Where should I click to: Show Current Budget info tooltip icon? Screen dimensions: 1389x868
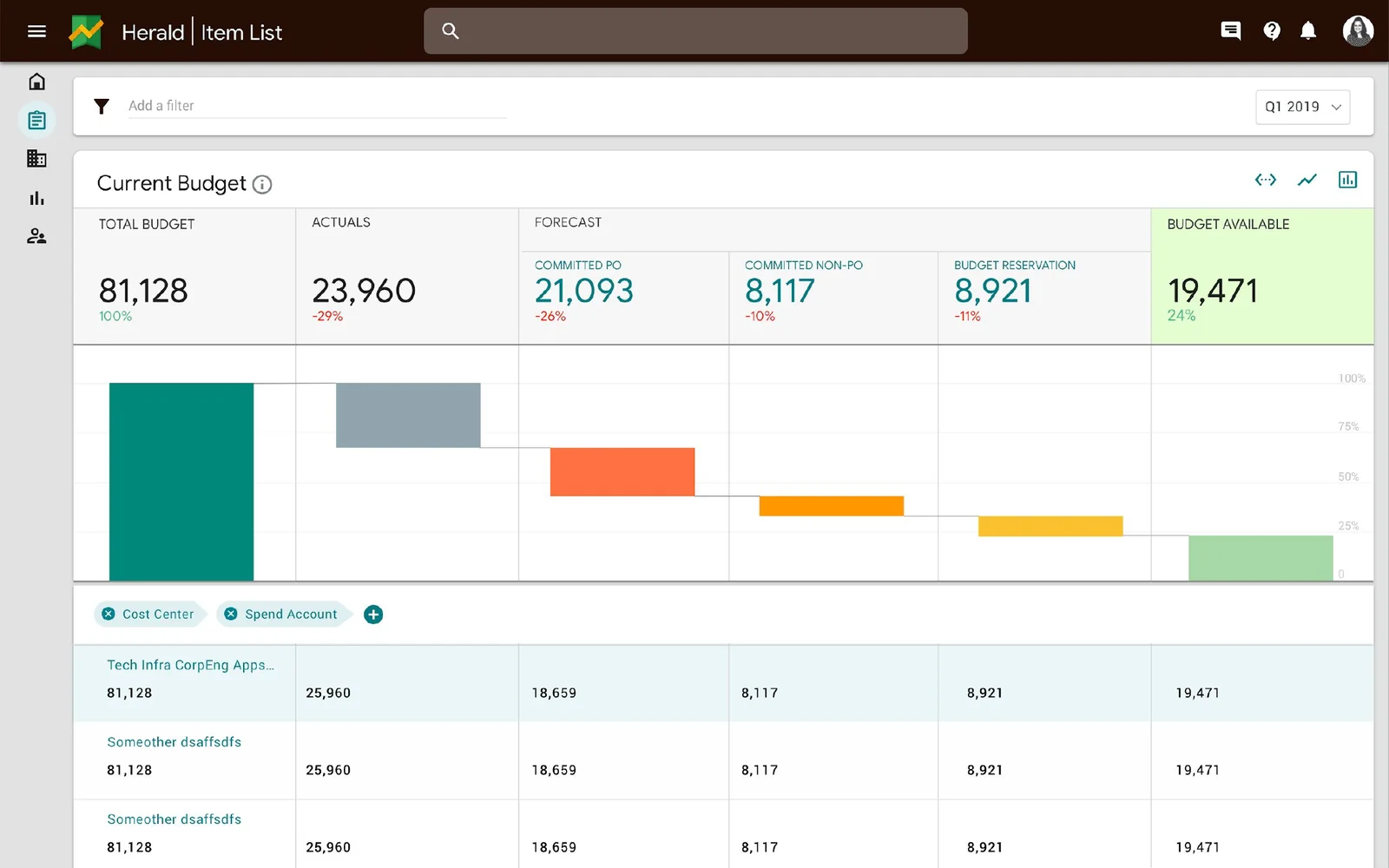(x=262, y=184)
